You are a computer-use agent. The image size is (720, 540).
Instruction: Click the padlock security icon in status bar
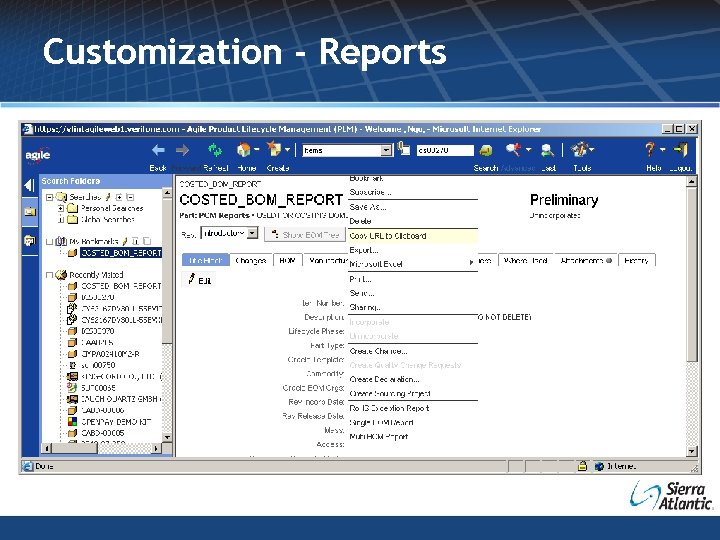point(582,466)
